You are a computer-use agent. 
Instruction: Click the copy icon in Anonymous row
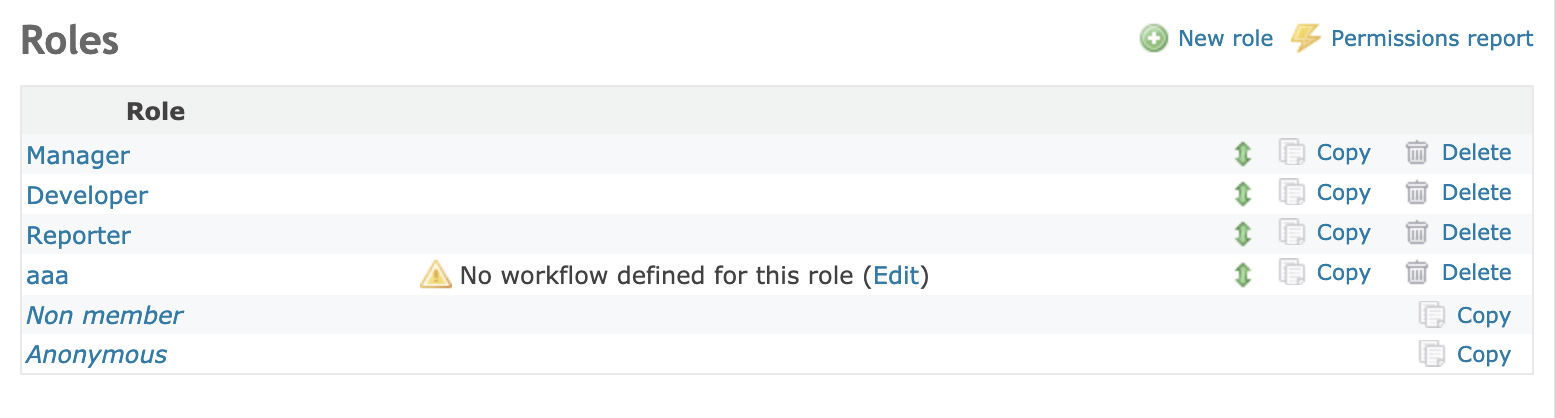click(1432, 355)
